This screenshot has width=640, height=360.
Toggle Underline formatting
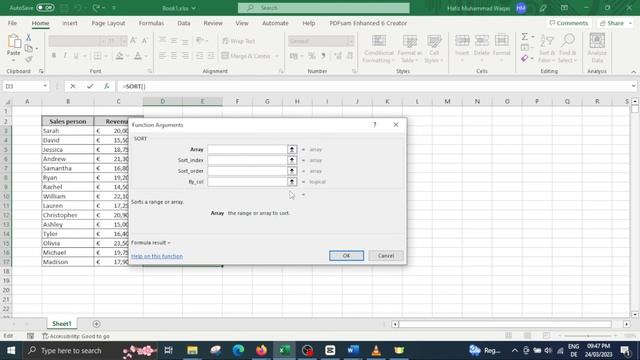(x=76, y=56)
